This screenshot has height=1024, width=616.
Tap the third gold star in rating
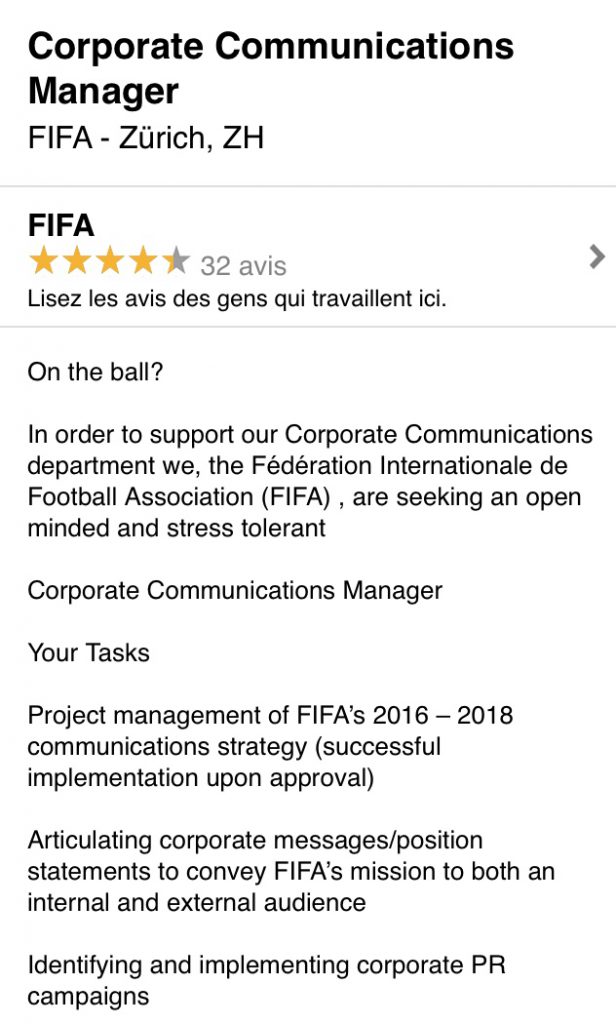[x=110, y=263]
